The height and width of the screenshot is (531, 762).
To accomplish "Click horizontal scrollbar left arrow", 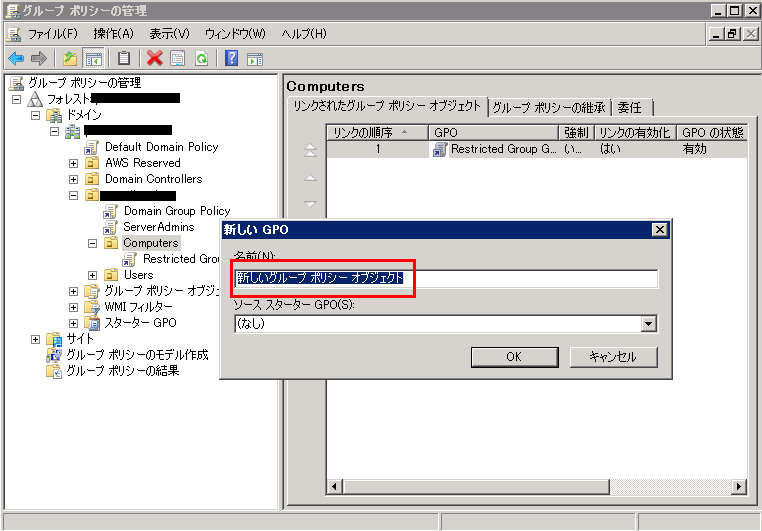I will click(334, 486).
